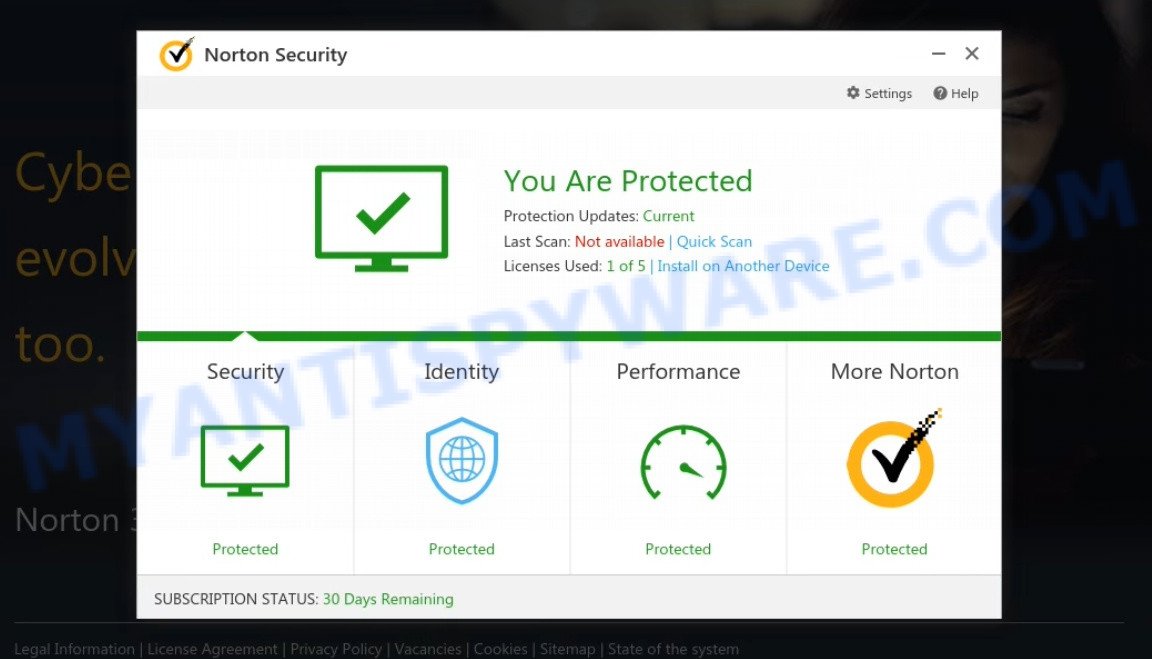This screenshot has height=659, width=1152.
Task: Open the State of the system link
Action: pyautogui.click(x=673, y=648)
